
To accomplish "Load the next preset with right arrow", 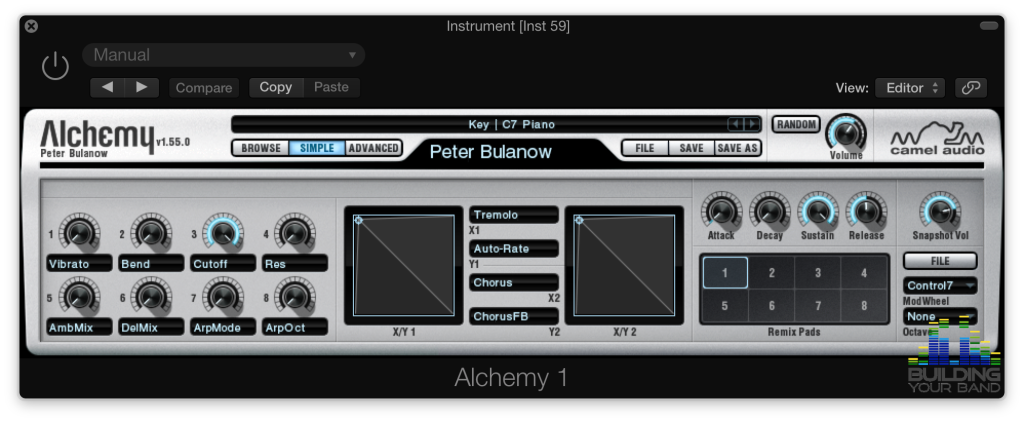I will pos(142,88).
